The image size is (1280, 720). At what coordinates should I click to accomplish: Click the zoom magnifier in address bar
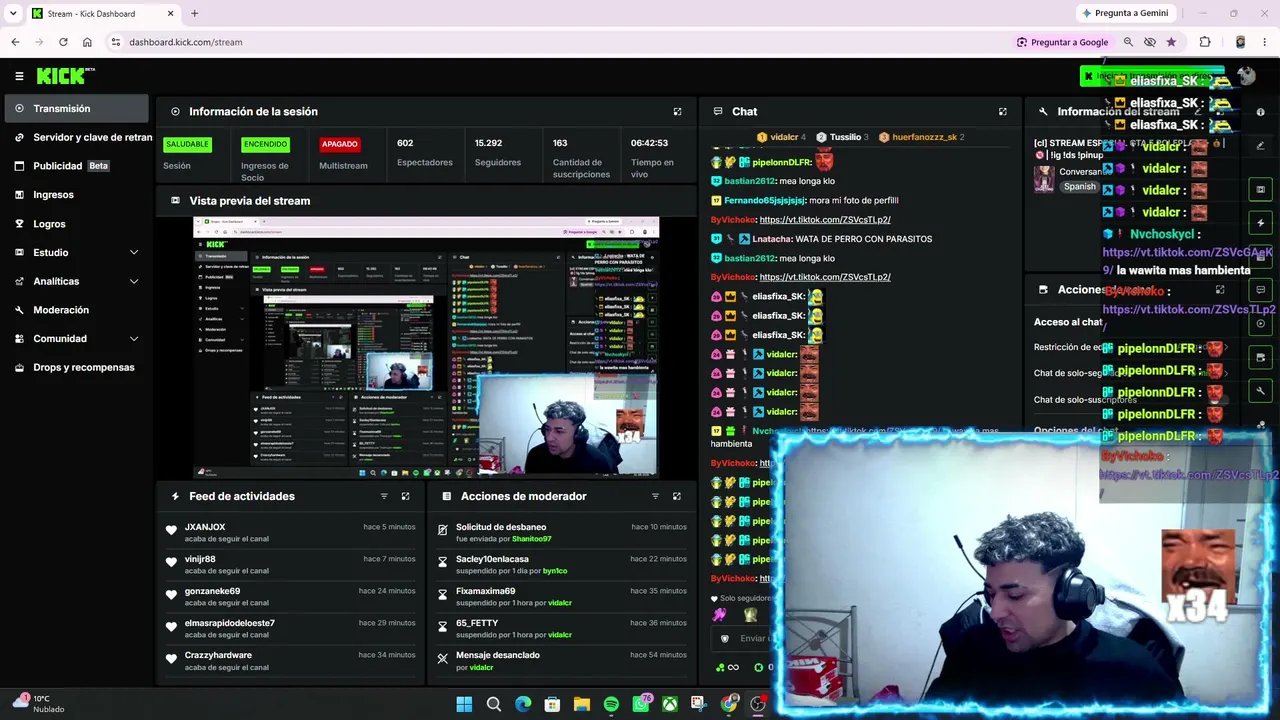coord(1128,42)
